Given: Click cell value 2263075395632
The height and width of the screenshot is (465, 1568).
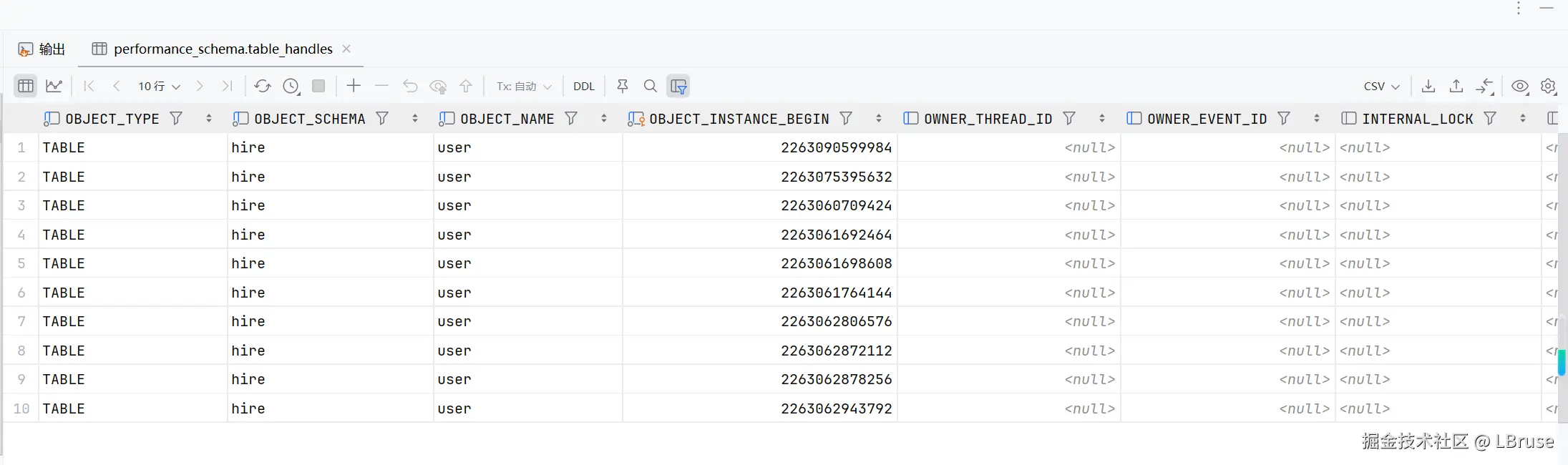Looking at the screenshot, I should (836, 177).
